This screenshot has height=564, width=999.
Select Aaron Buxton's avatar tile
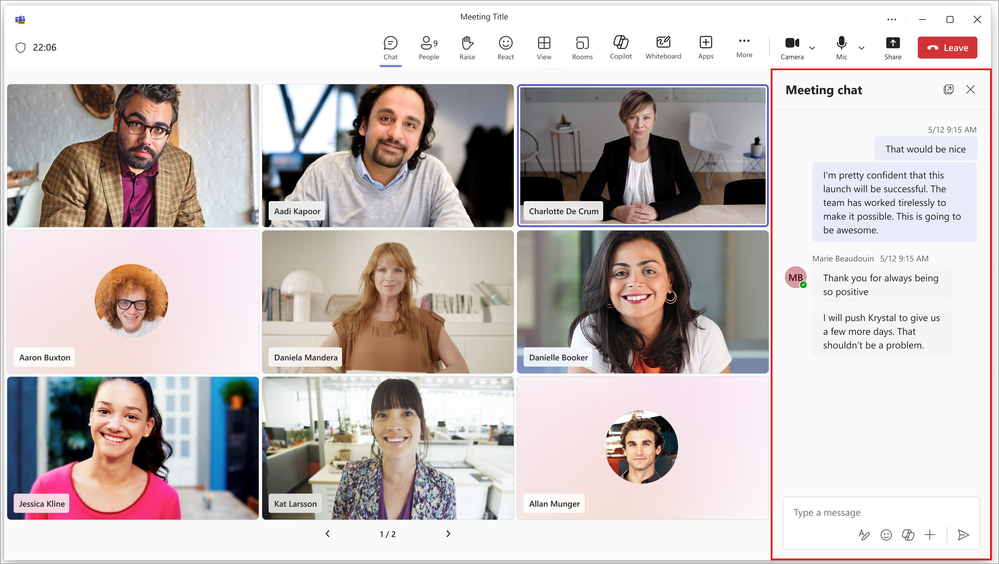[133, 302]
